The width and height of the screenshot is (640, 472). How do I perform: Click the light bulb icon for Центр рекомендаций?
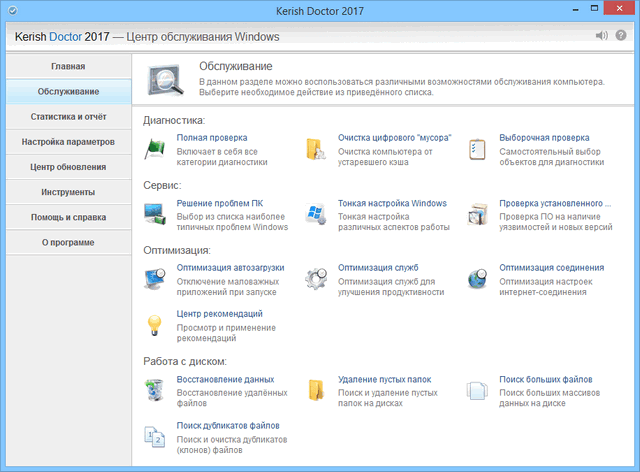(x=156, y=324)
